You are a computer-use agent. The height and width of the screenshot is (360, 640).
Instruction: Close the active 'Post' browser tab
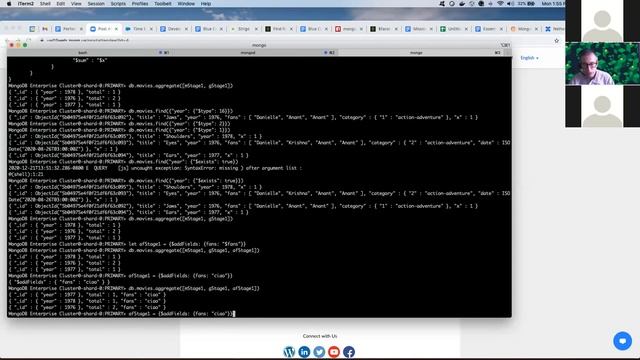[116, 29]
